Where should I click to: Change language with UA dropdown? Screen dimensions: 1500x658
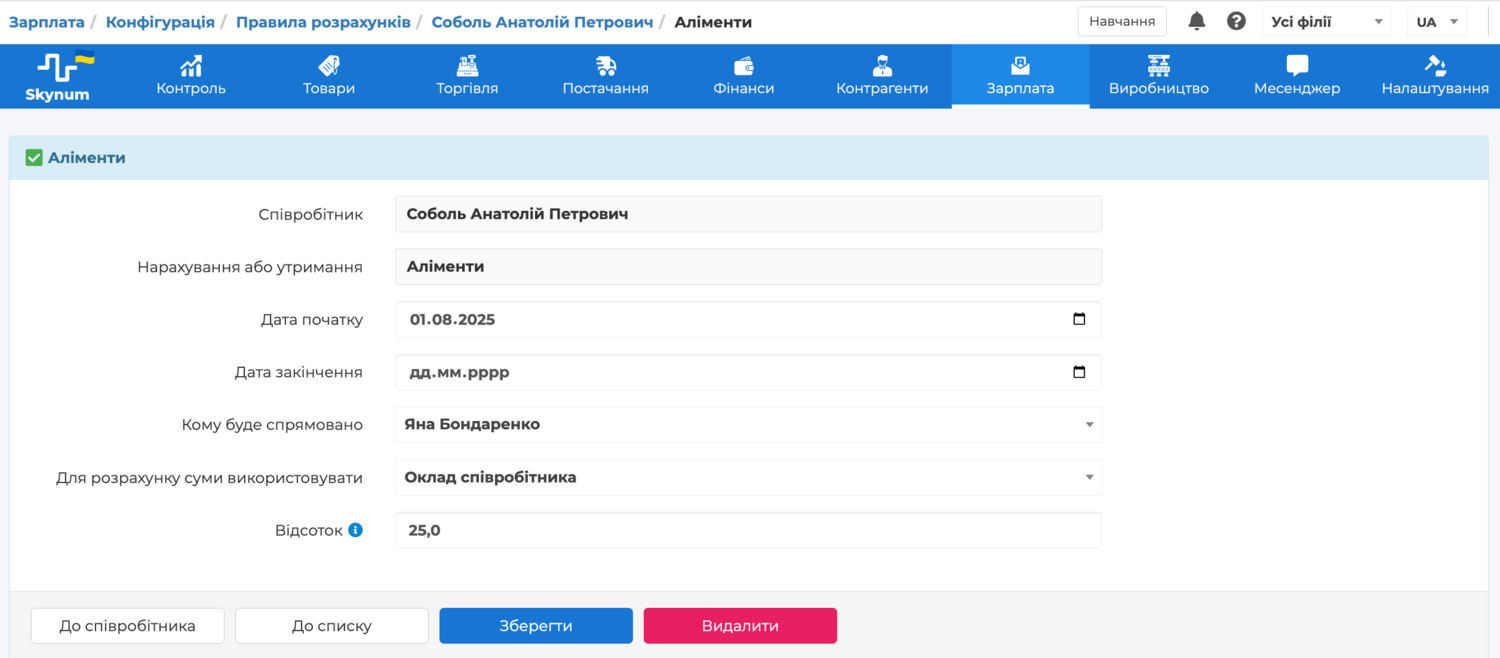[1436, 22]
